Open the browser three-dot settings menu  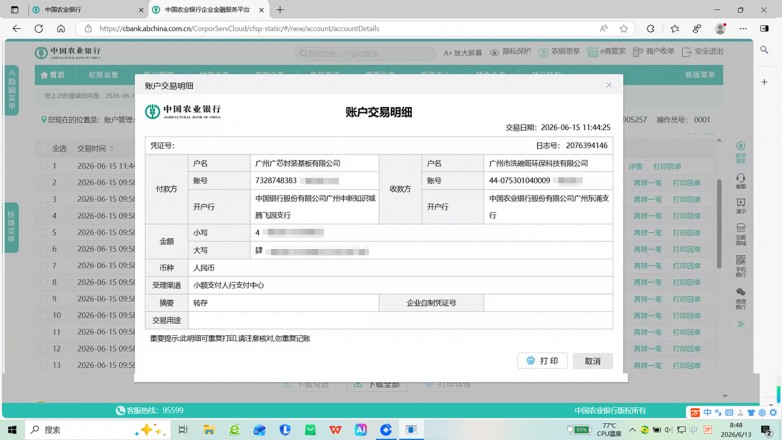point(743,28)
